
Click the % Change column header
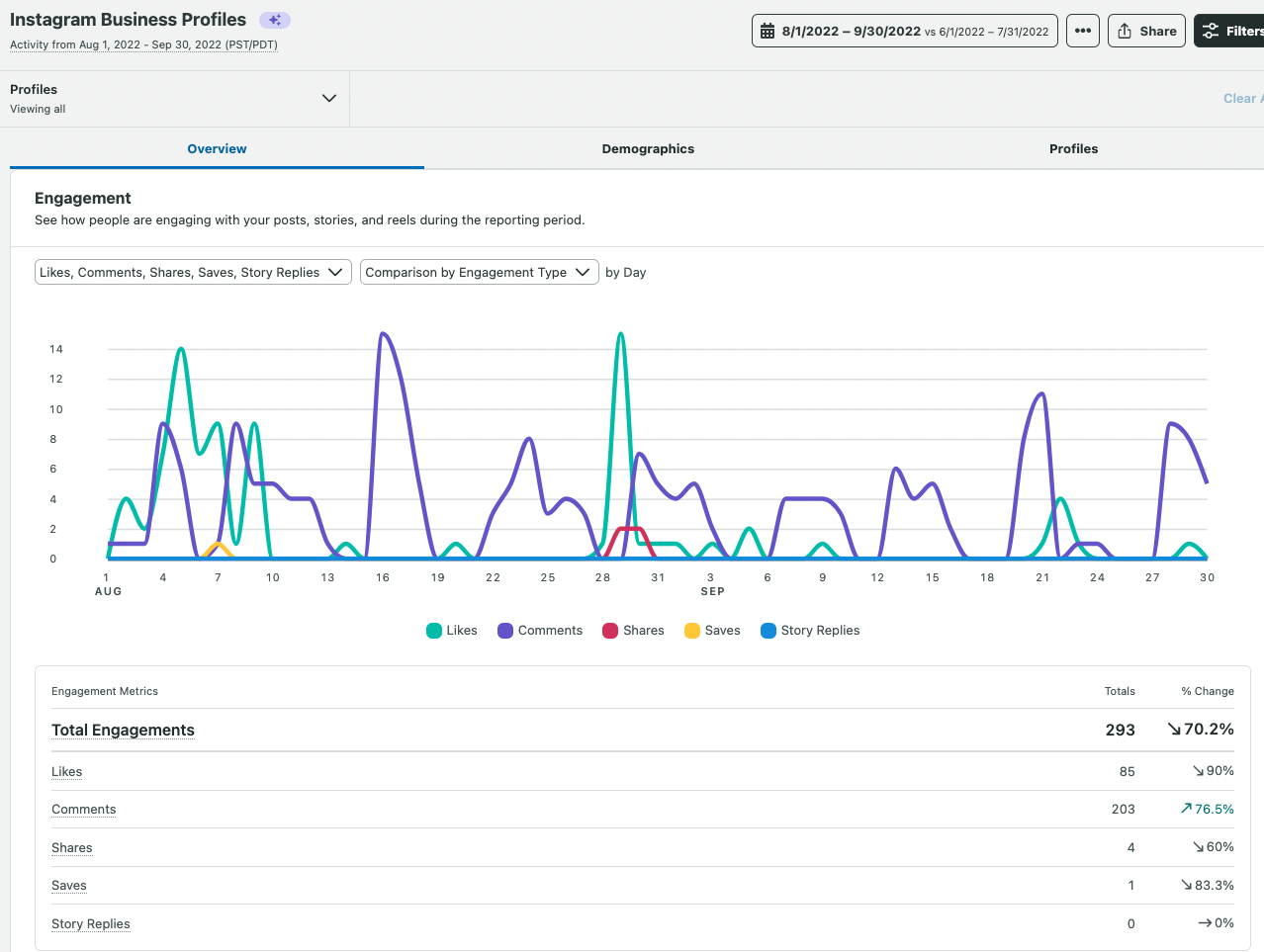[1207, 691]
